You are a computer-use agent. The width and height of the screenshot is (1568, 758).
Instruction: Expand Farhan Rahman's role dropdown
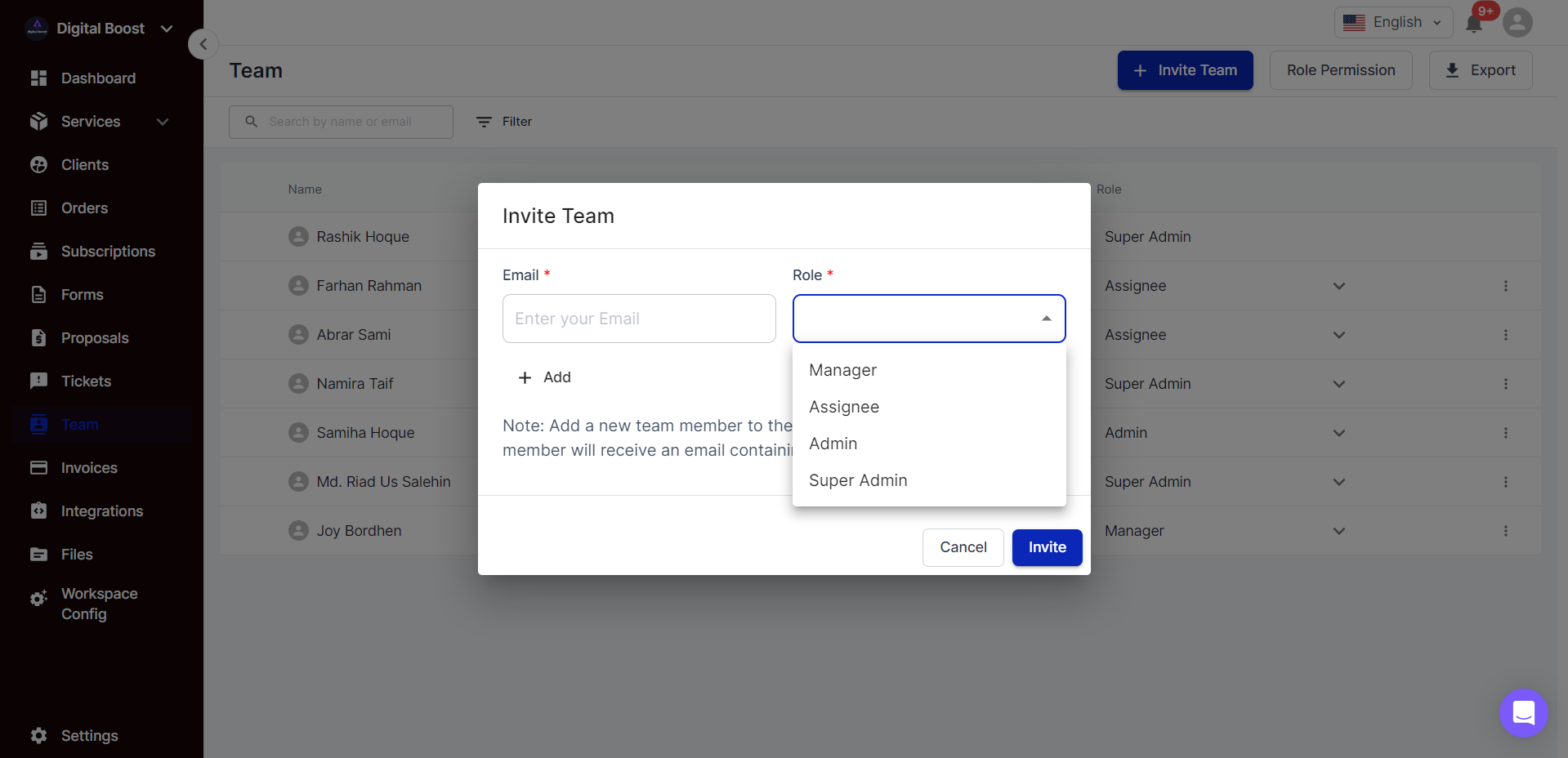pyautogui.click(x=1338, y=286)
